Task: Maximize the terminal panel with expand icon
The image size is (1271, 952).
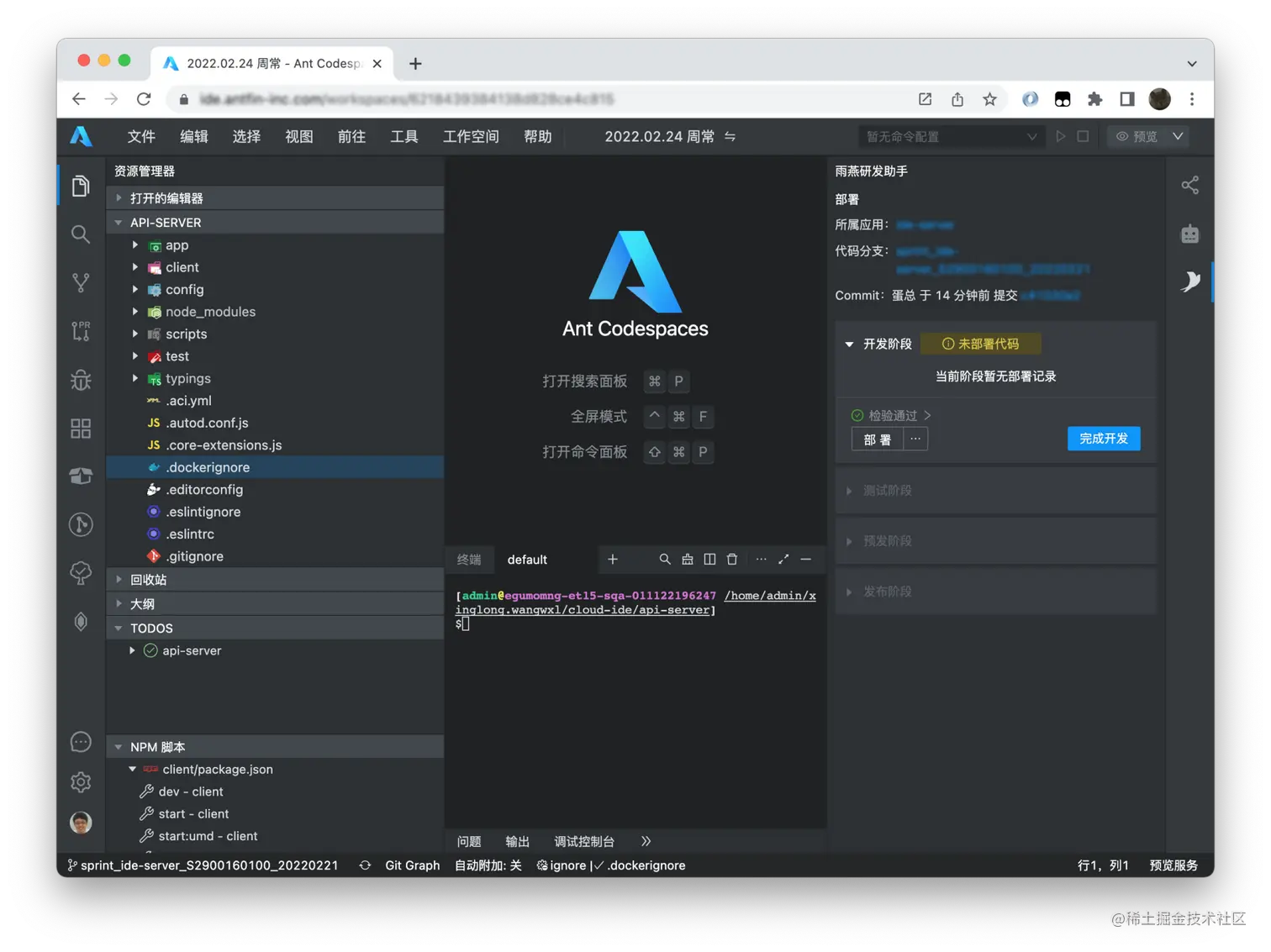Action: coord(783,560)
